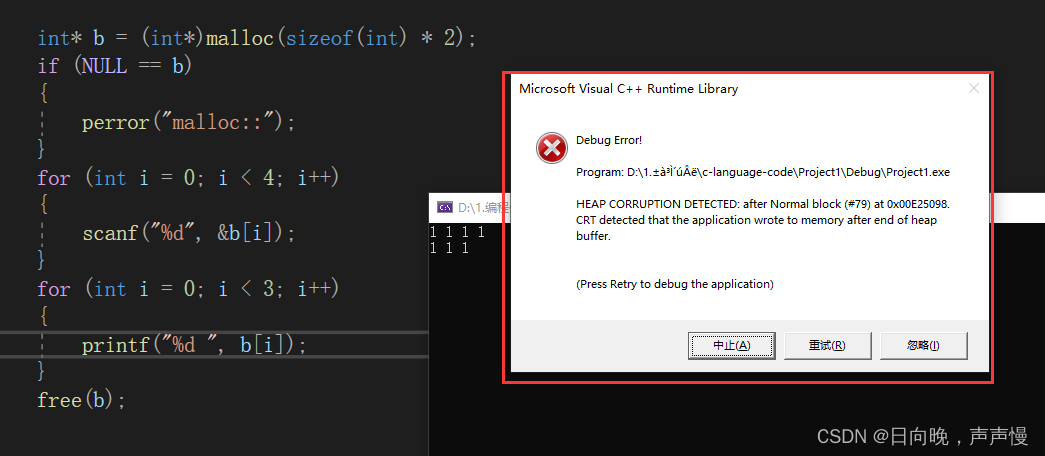Click the Microsoft Visual C++ Runtime Library title
This screenshot has width=1045, height=456.
(628, 89)
